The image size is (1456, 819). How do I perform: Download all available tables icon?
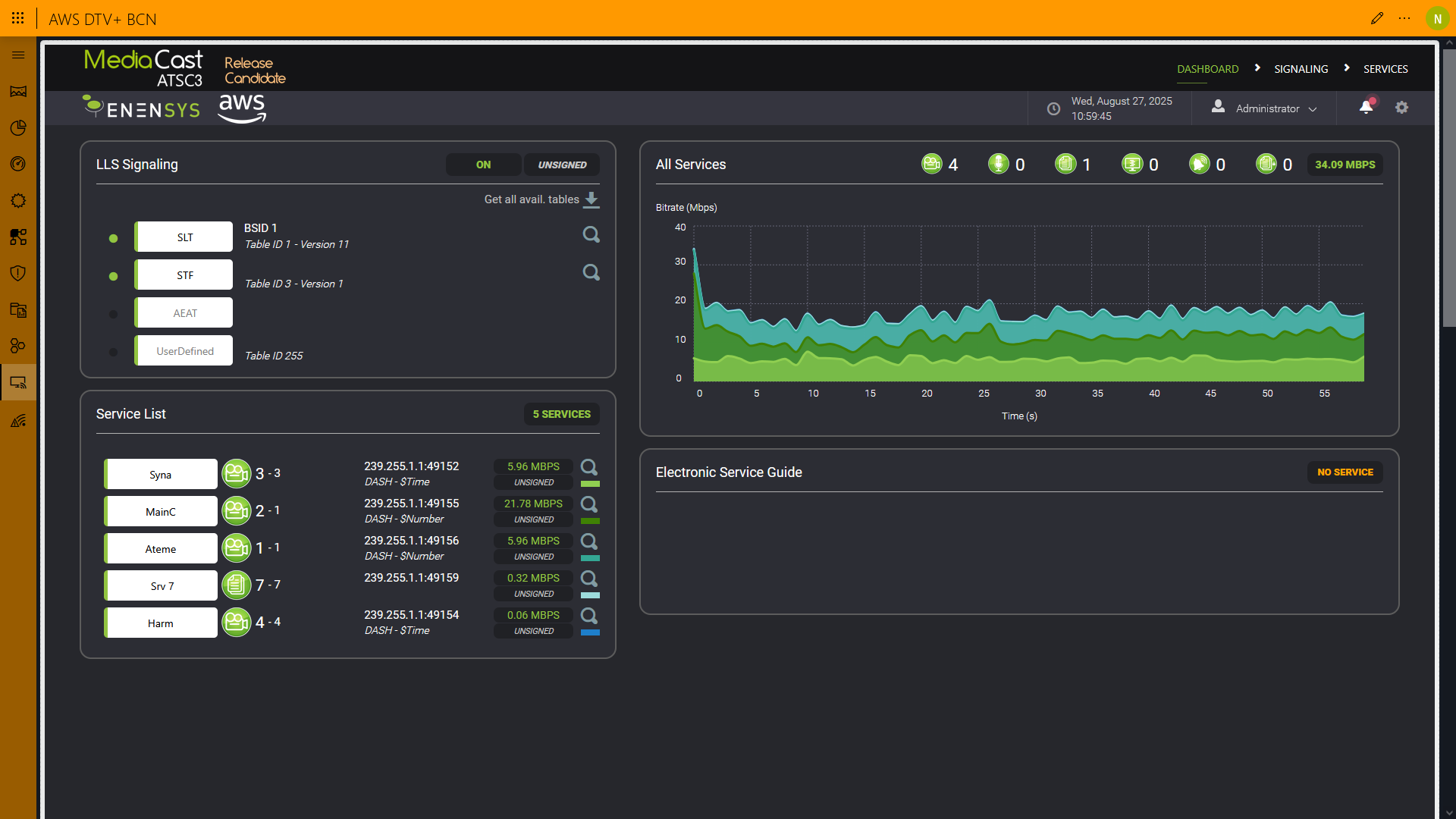tap(591, 199)
